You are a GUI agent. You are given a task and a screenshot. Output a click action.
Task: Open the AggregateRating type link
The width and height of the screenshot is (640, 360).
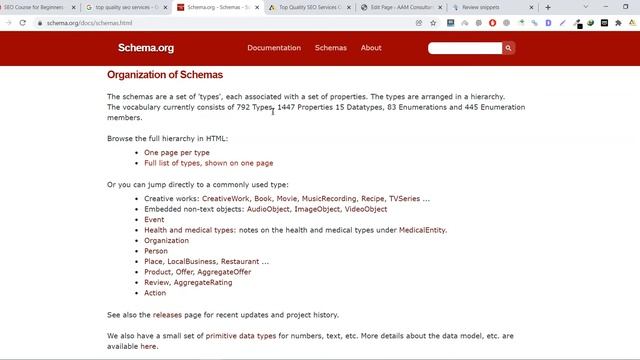point(203,282)
